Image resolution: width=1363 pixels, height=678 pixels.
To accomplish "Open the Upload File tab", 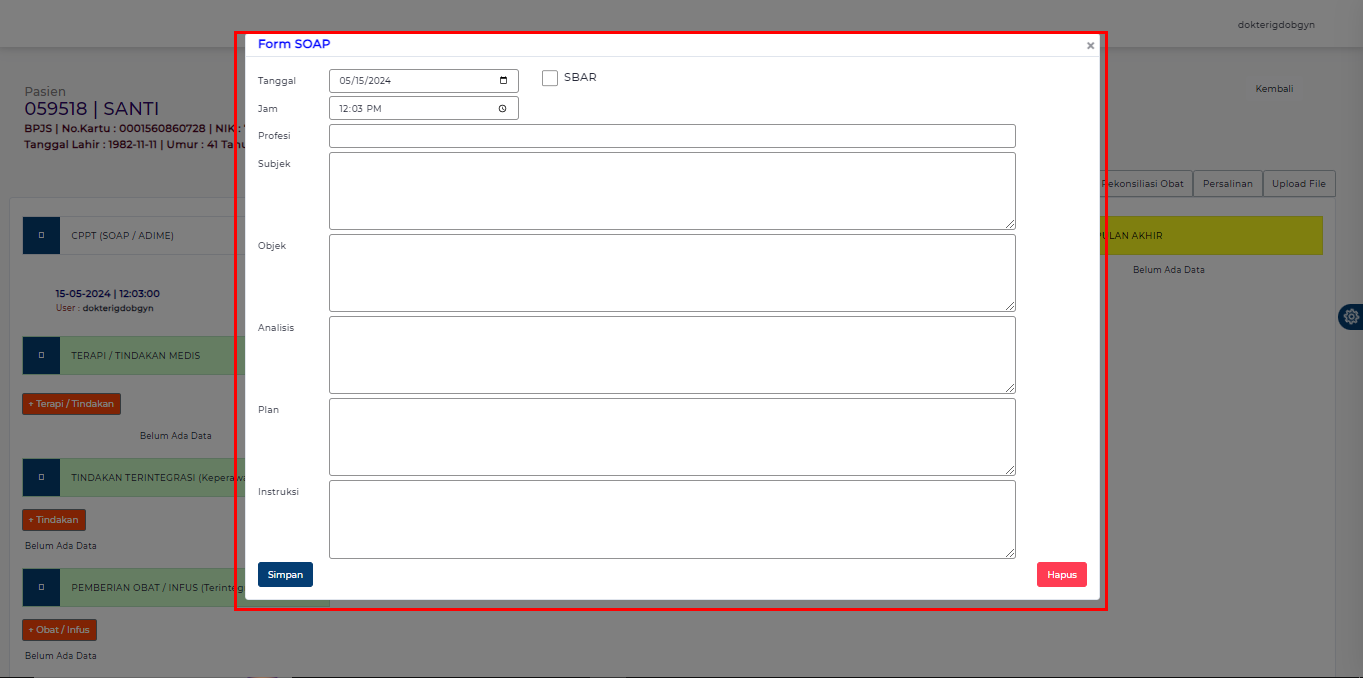I will (x=1299, y=183).
